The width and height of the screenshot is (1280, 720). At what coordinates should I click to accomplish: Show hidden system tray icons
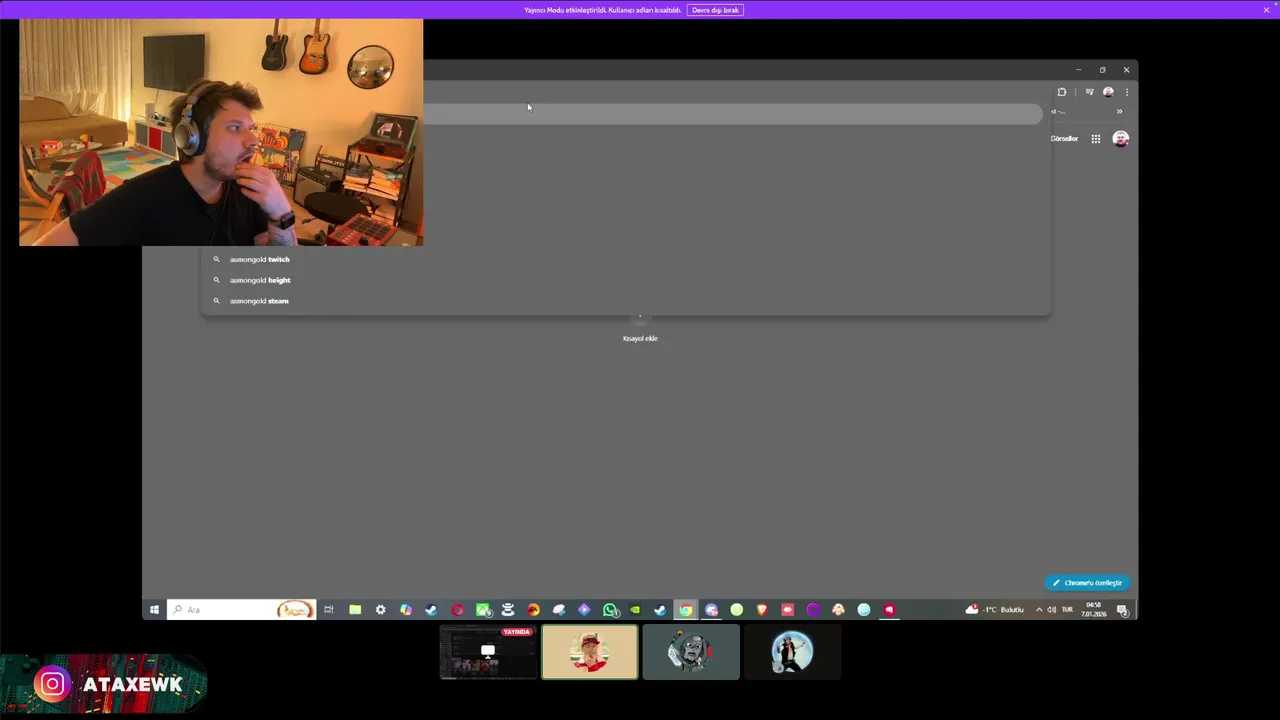coord(1039,610)
